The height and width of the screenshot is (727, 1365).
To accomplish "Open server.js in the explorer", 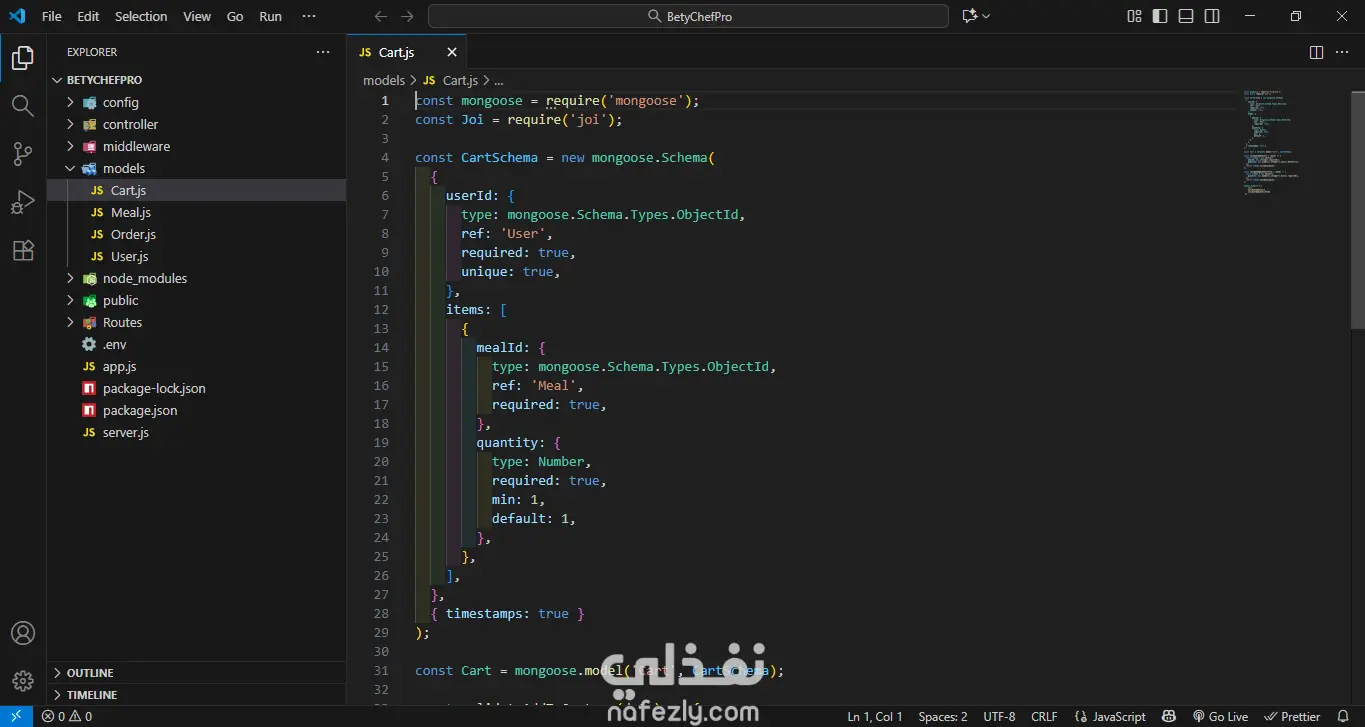I will click(196, 432).
